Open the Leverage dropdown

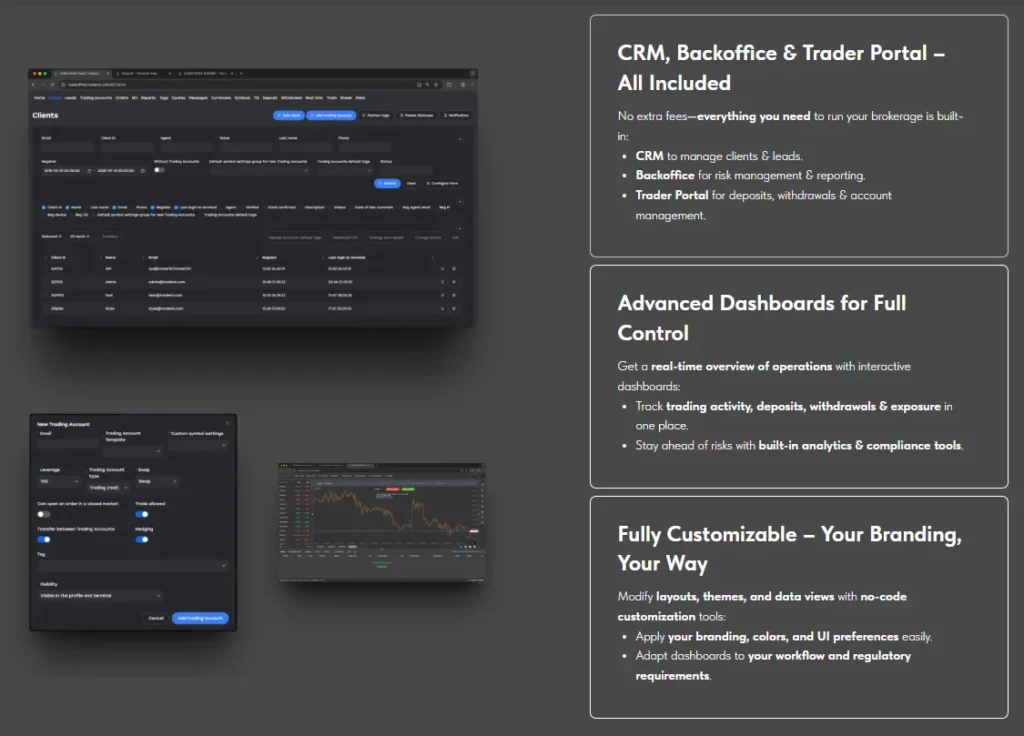pyautogui.click(x=58, y=481)
